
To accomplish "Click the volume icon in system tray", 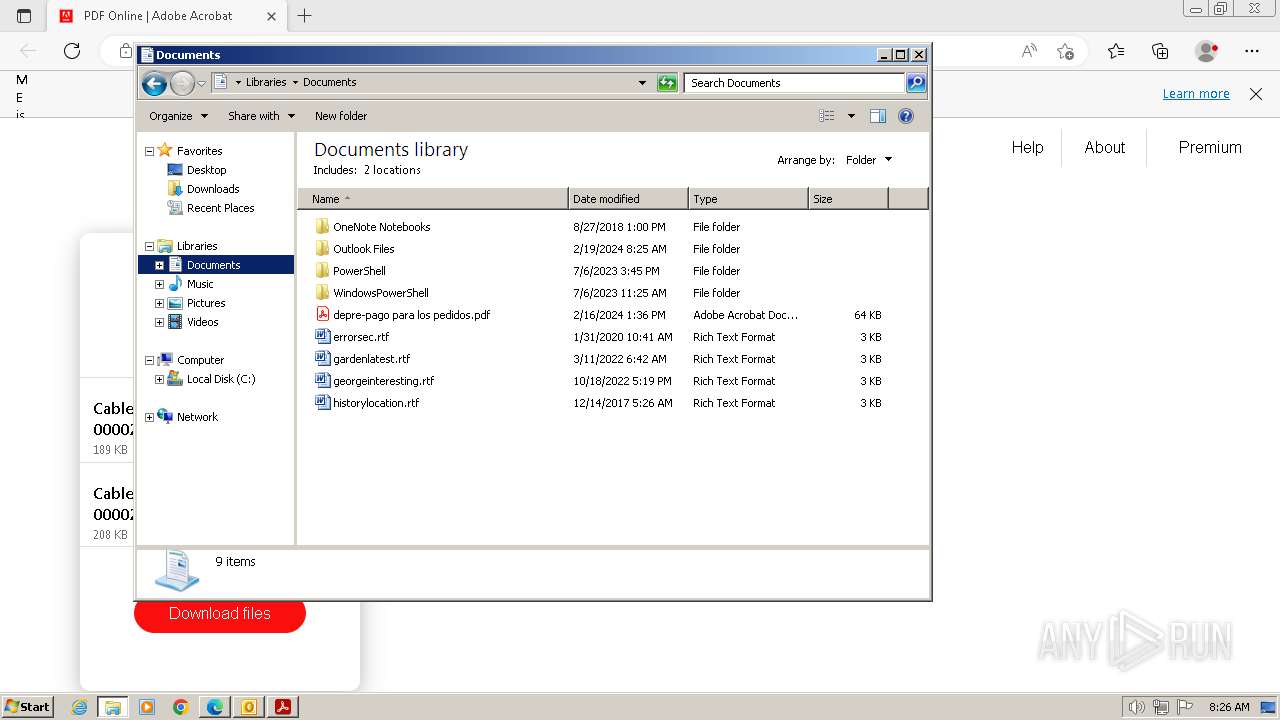I will tap(1136, 707).
